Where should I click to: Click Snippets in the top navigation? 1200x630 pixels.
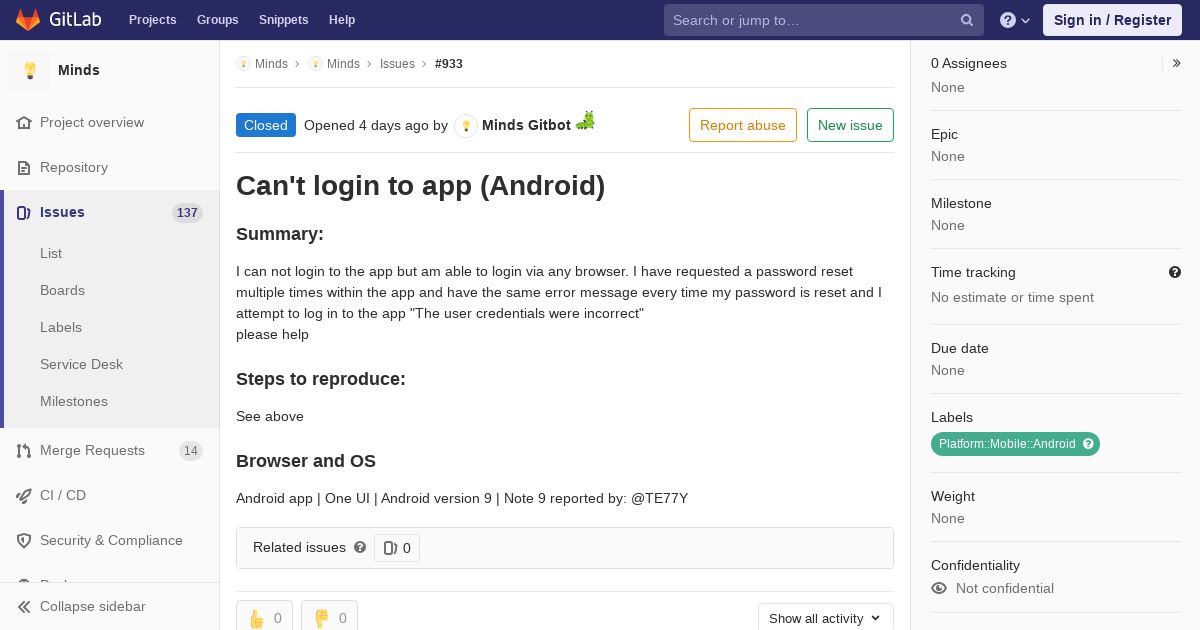click(x=284, y=20)
